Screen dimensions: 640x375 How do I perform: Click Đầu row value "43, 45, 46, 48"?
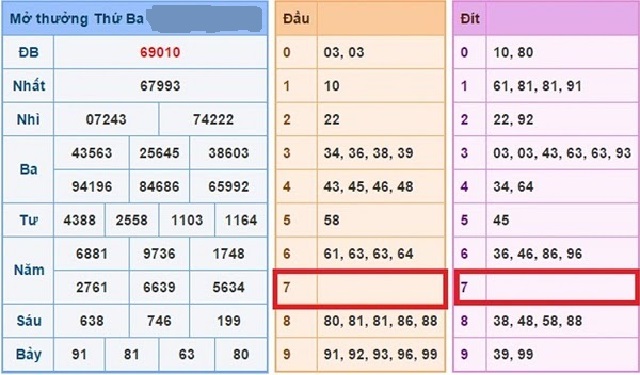pyautogui.click(x=369, y=186)
